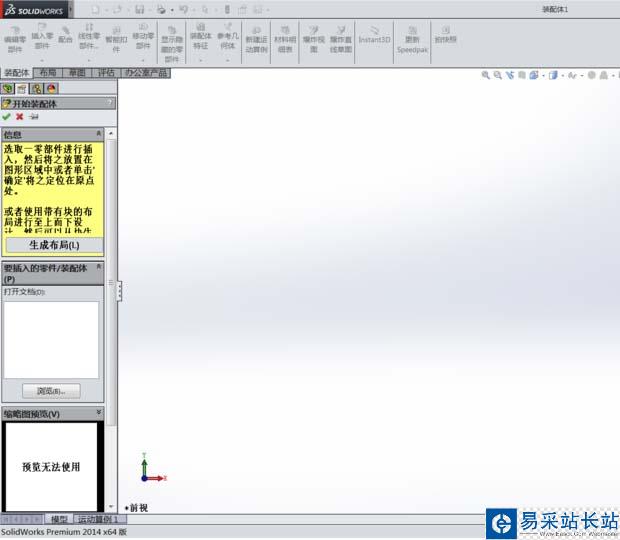Collapse the 缩略图预览 (Thumbnail Preview) section
Screen dimensions: 620x540
99,412
